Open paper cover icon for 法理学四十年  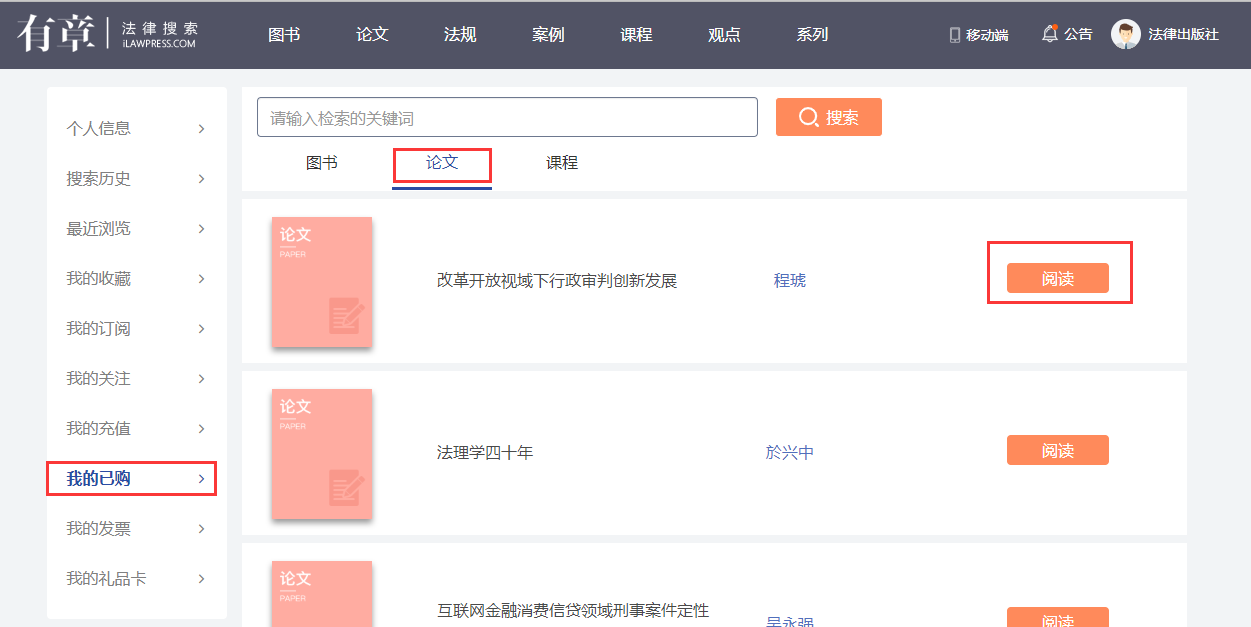point(322,454)
